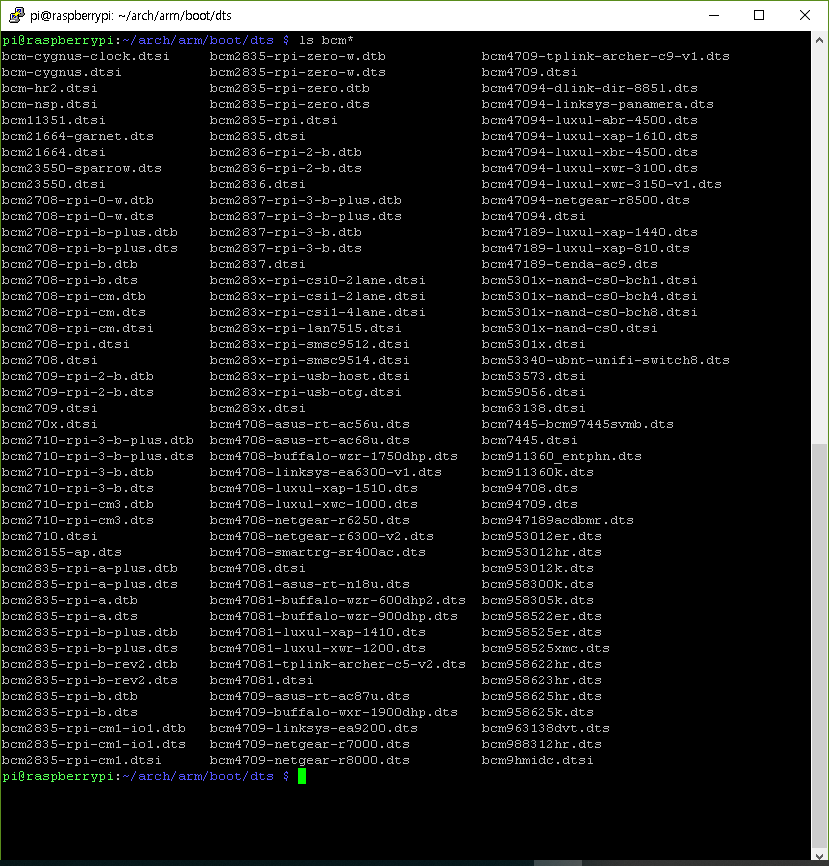The height and width of the screenshot is (866, 829).
Task: Click file bcm2835-rpi-cm1-io1.dtb
Action: coord(94,729)
